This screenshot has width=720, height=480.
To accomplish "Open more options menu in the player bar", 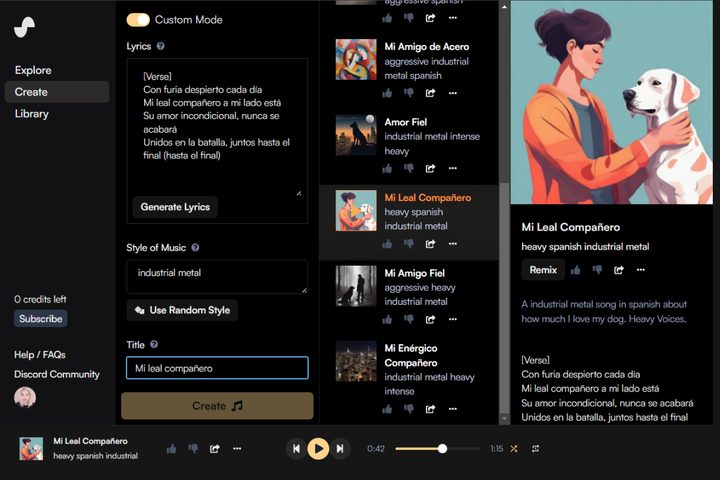I will click(237, 449).
